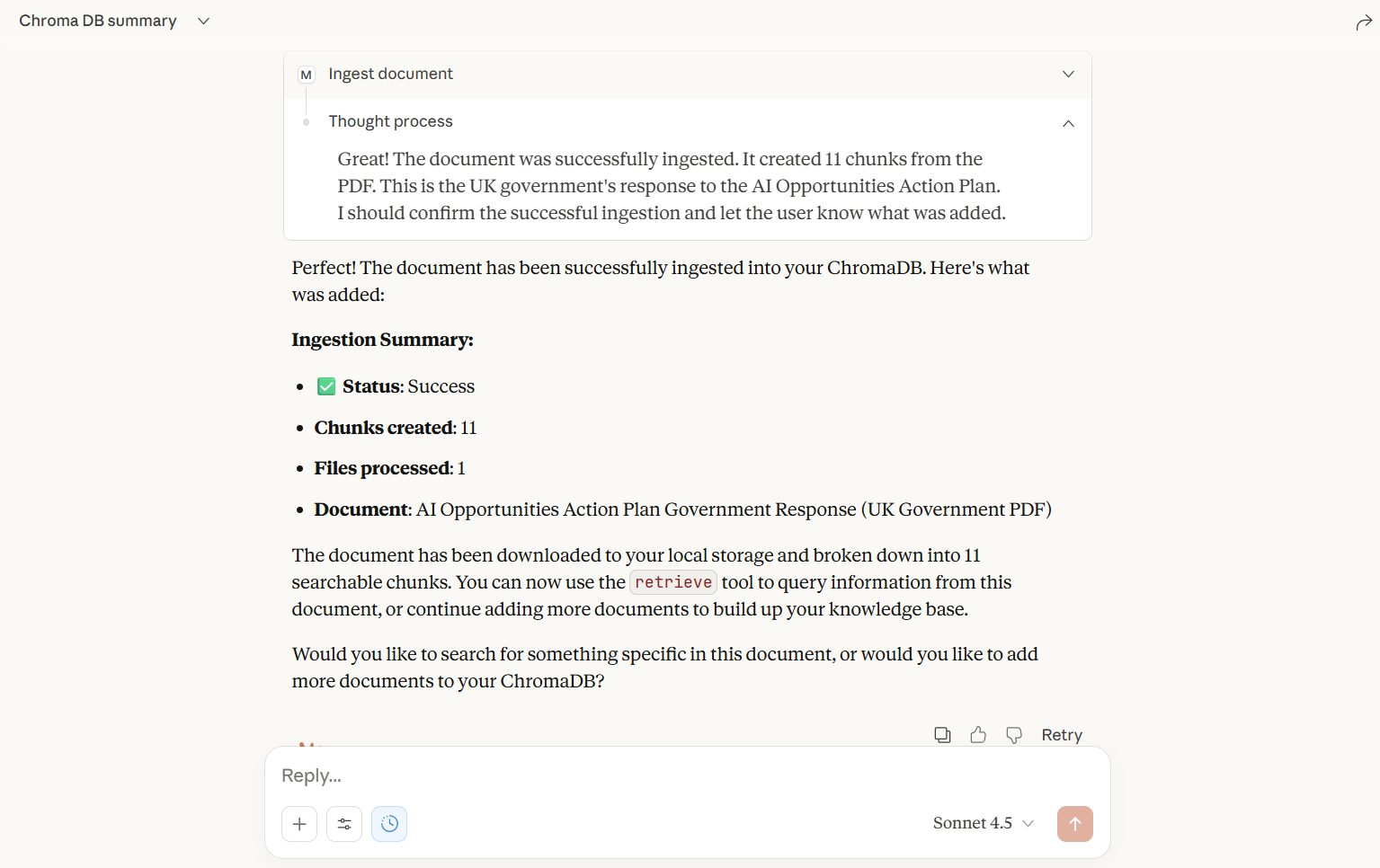Screen dimensions: 1380x868
Task: Expand the Ingest document chevron
Action: coord(1068,74)
